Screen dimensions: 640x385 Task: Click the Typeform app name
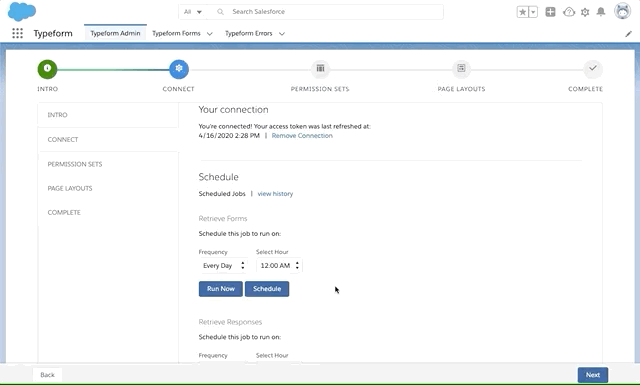pos(53,33)
